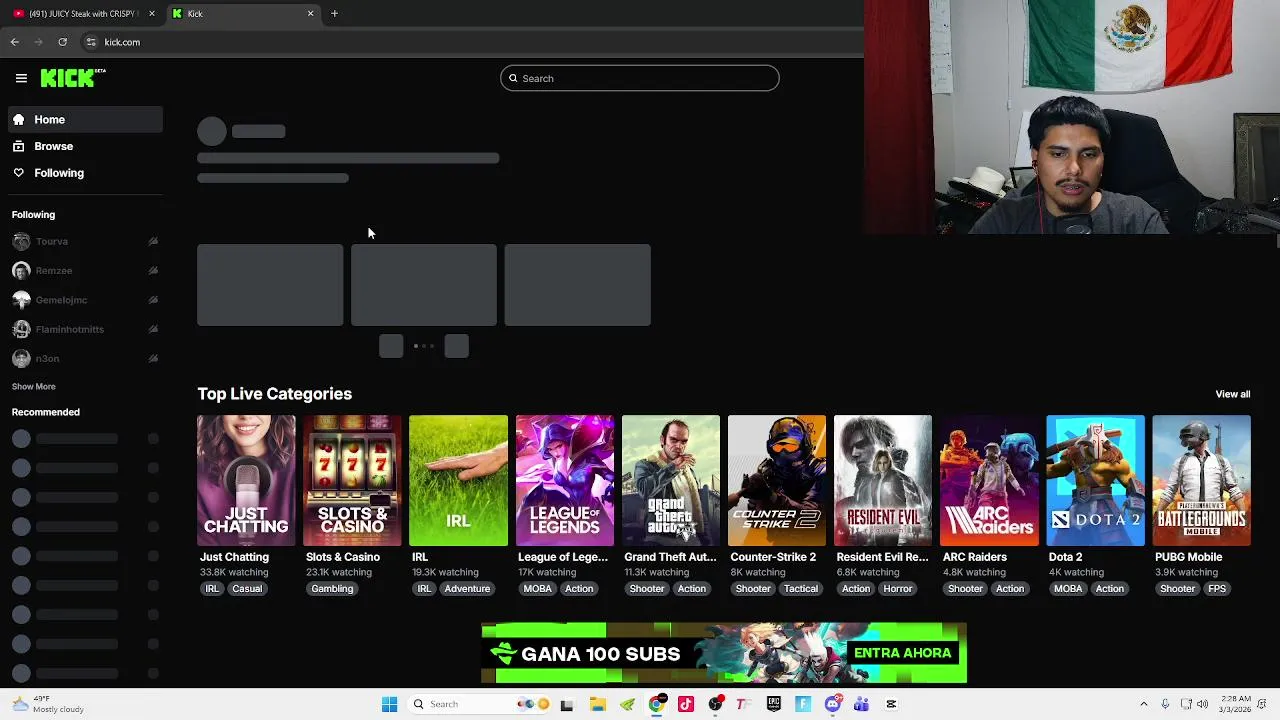Click Gambling tag under Slots & Casino
Viewport: 1280px width, 720px height.
click(x=332, y=589)
